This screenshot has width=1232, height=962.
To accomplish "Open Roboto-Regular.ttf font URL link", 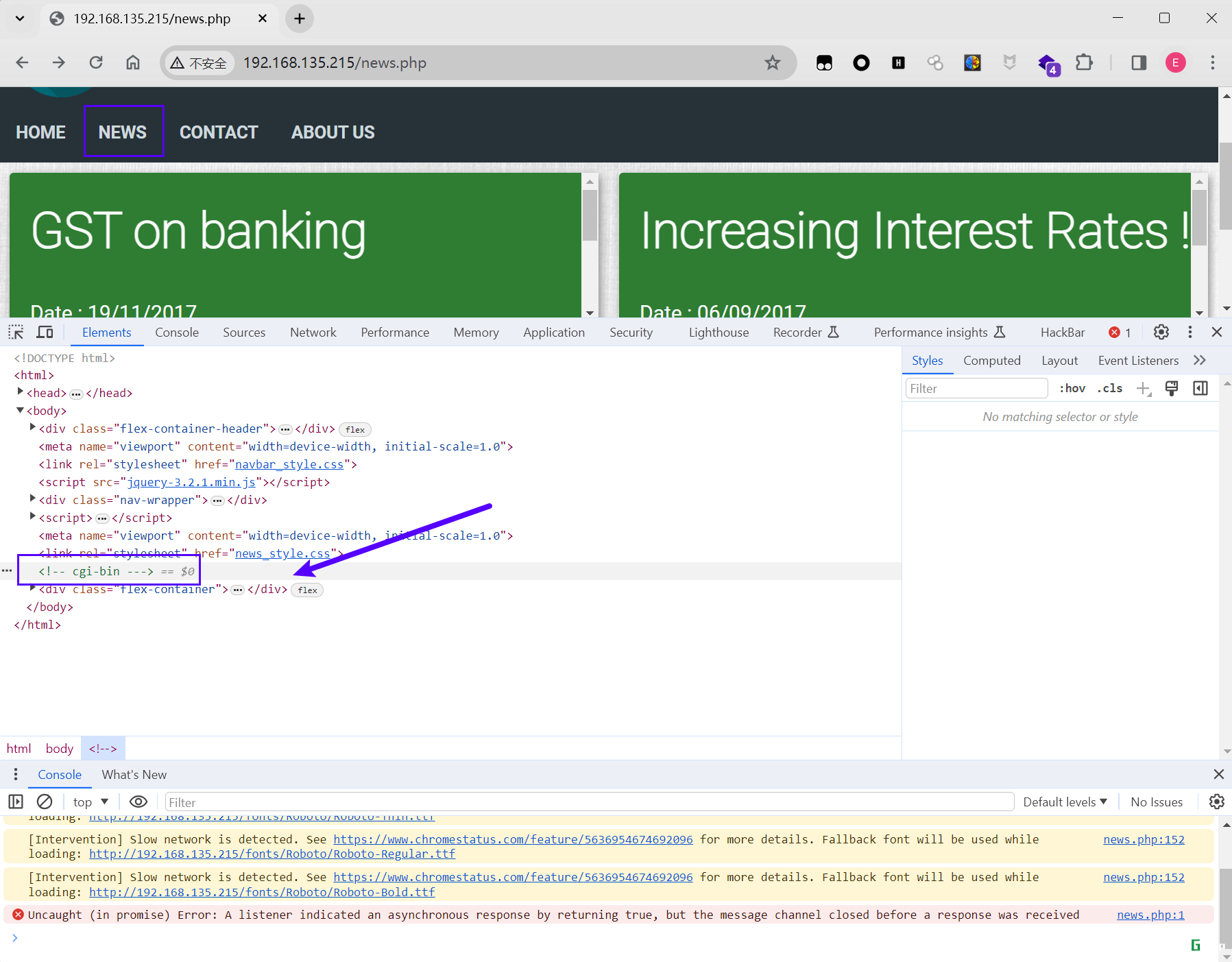I will pyautogui.click(x=272, y=854).
